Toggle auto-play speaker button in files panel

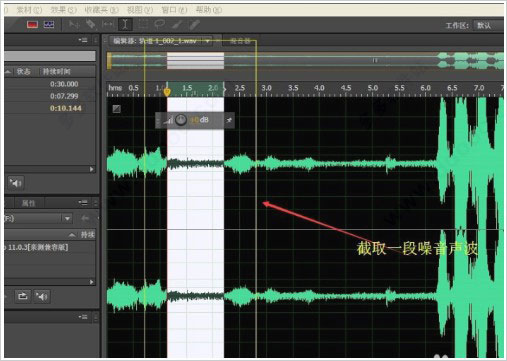(x=16, y=183)
